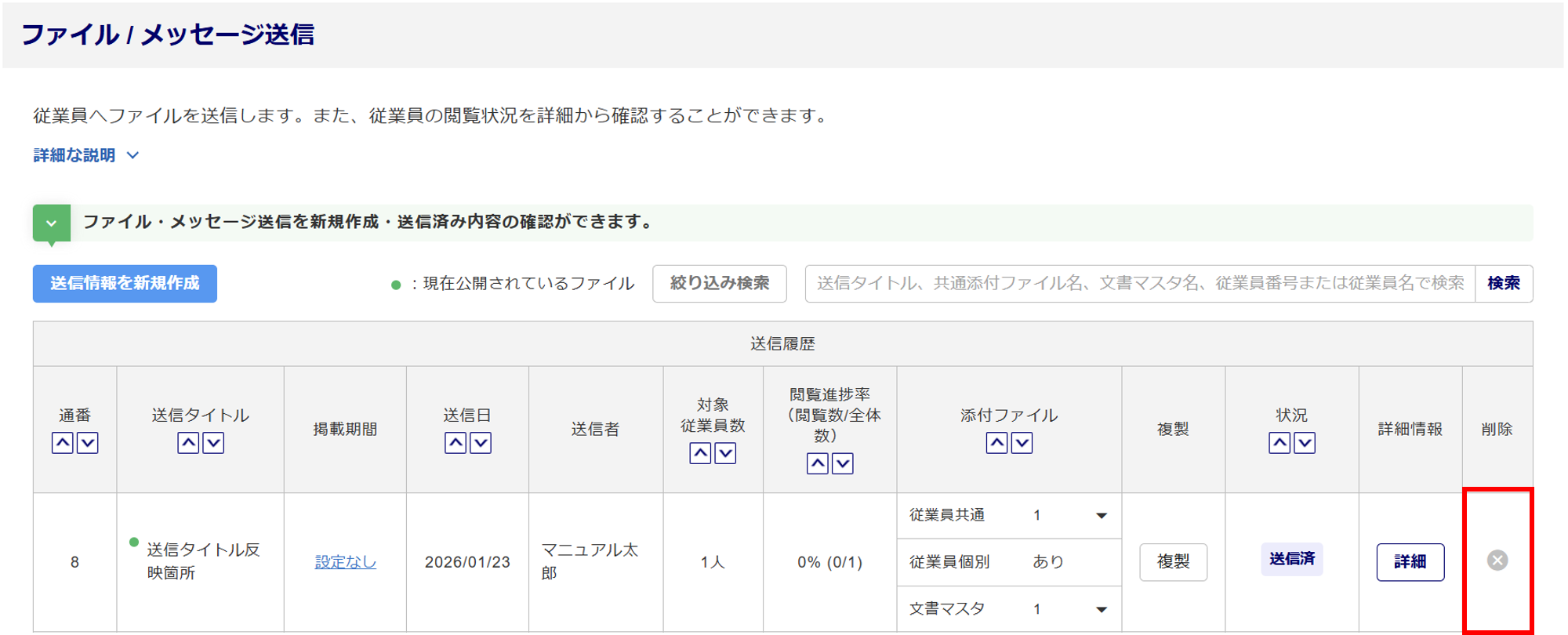Screen dimensions: 1568x635
Task: Click the 検索 search button
Action: point(1503,284)
